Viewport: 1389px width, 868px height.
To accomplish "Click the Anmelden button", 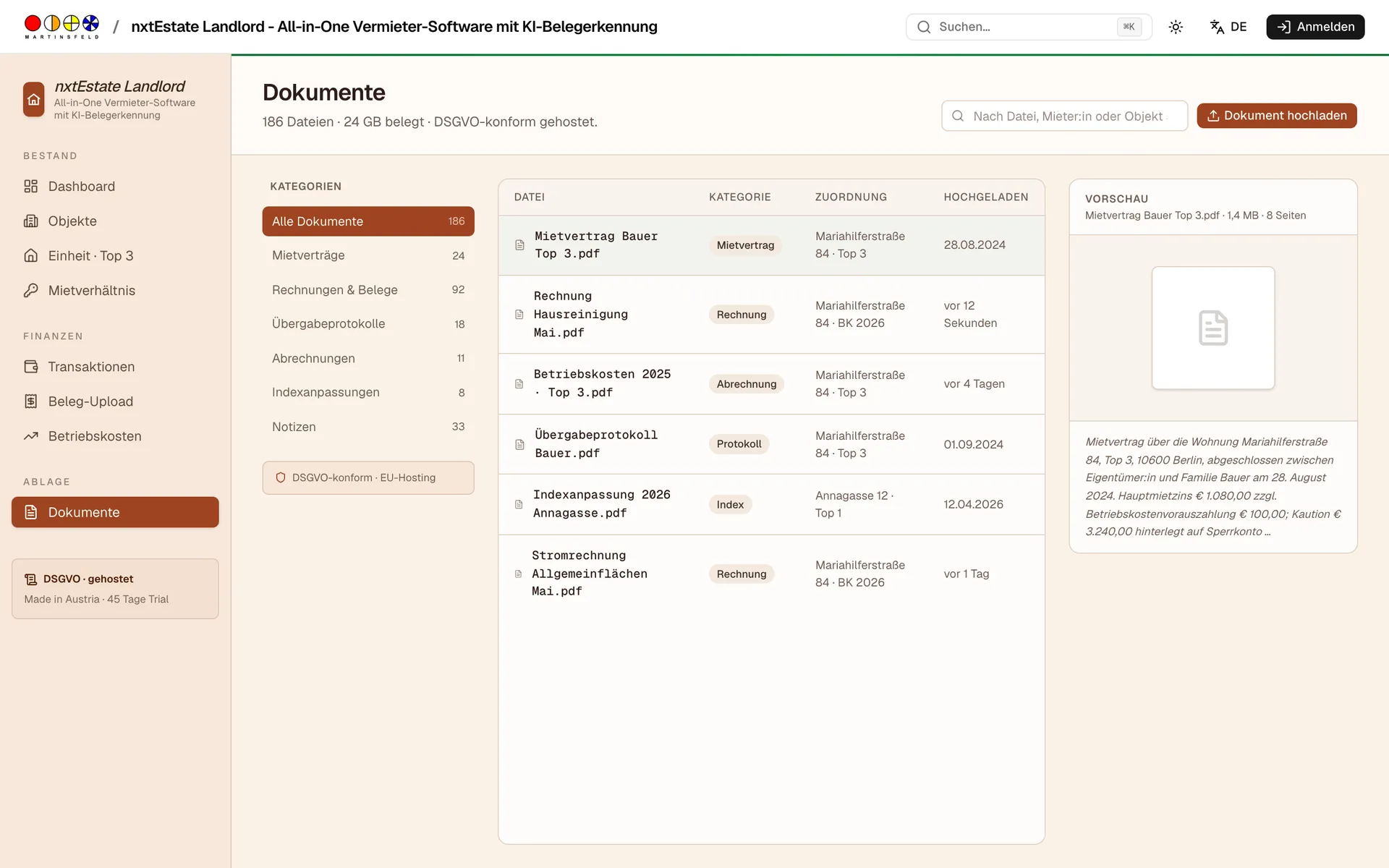I will click(1315, 27).
